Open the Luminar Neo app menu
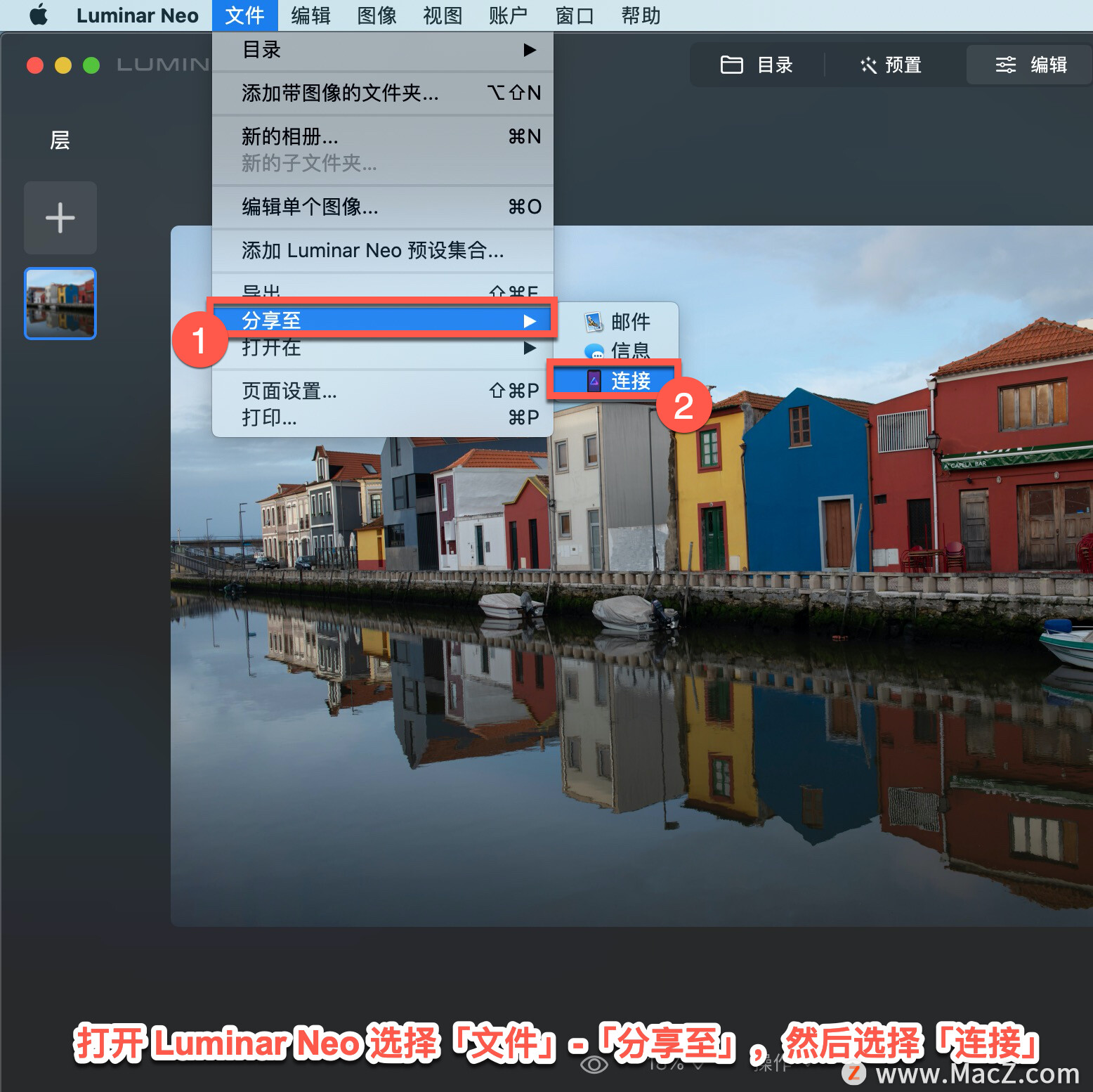Screen dimensions: 1093x1092 click(137, 15)
